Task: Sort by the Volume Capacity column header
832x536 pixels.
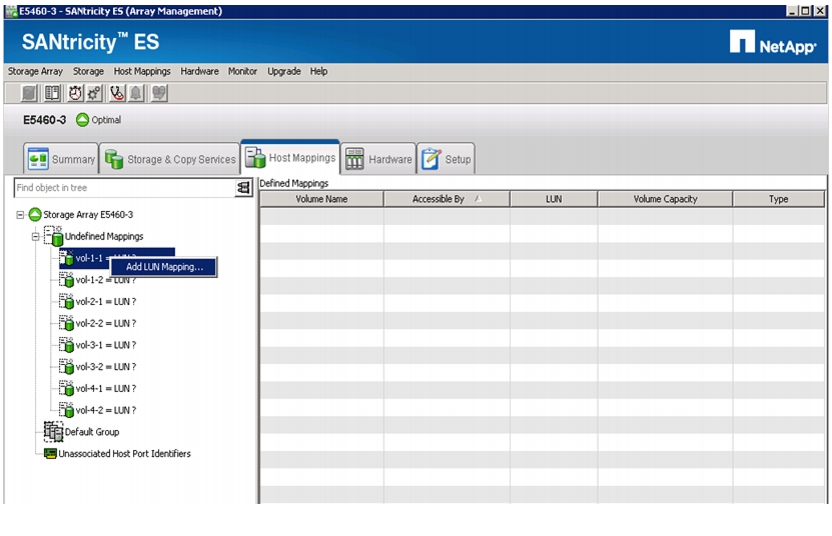Action: click(x=665, y=199)
